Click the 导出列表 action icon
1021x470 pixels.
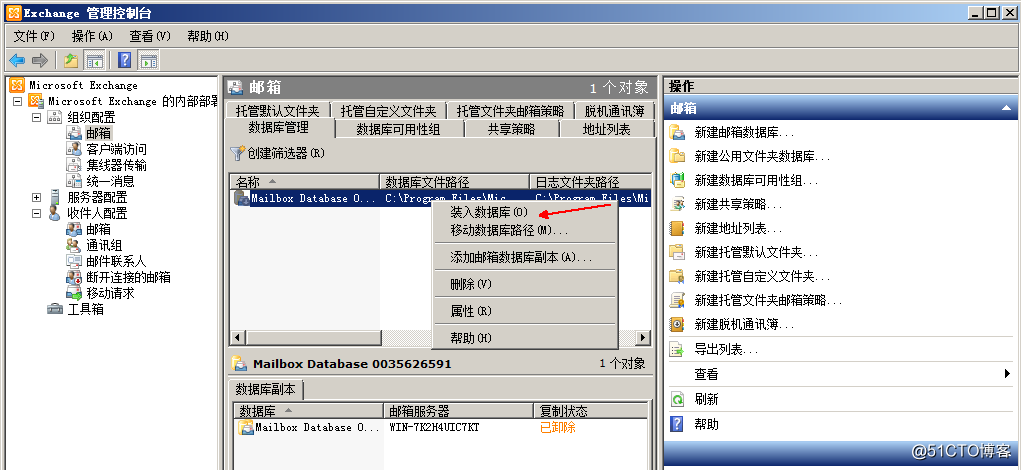coord(678,350)
